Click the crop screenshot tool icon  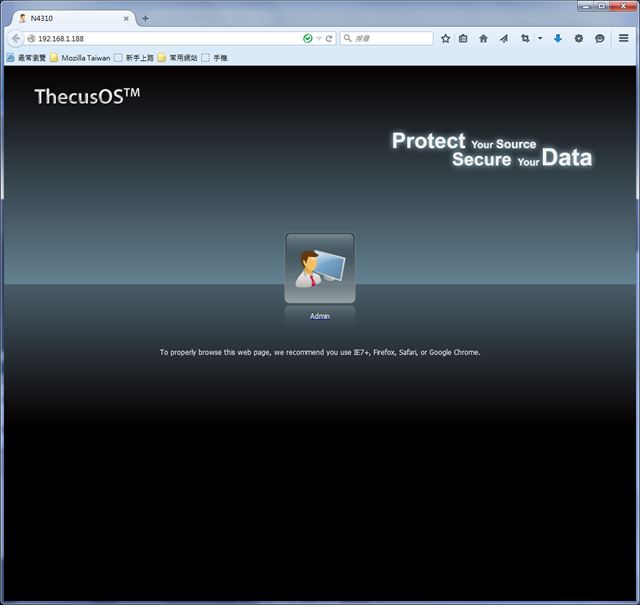(x=525, y=38)
